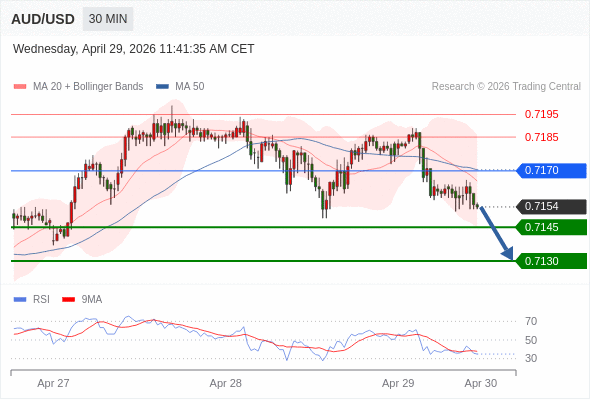Click the pink MA 20 legend swatch
This screenshot has width=590, height=400.
pos(20,87)
